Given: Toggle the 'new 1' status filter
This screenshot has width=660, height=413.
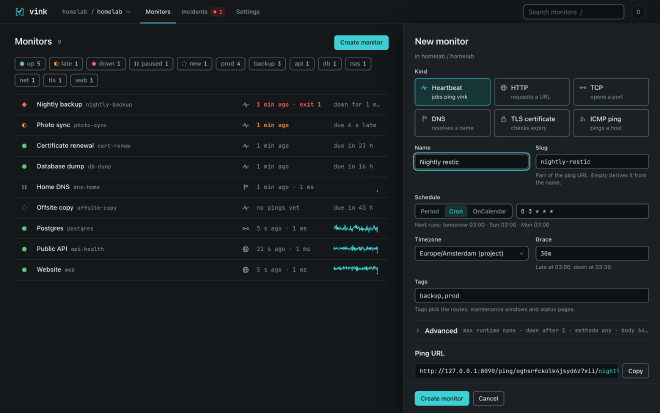Looking at the screenshot, I should click(194, 64).
